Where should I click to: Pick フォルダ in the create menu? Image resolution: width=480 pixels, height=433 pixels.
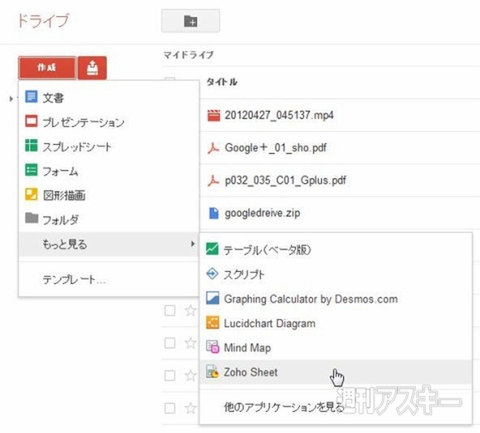[x=109, y=219]
